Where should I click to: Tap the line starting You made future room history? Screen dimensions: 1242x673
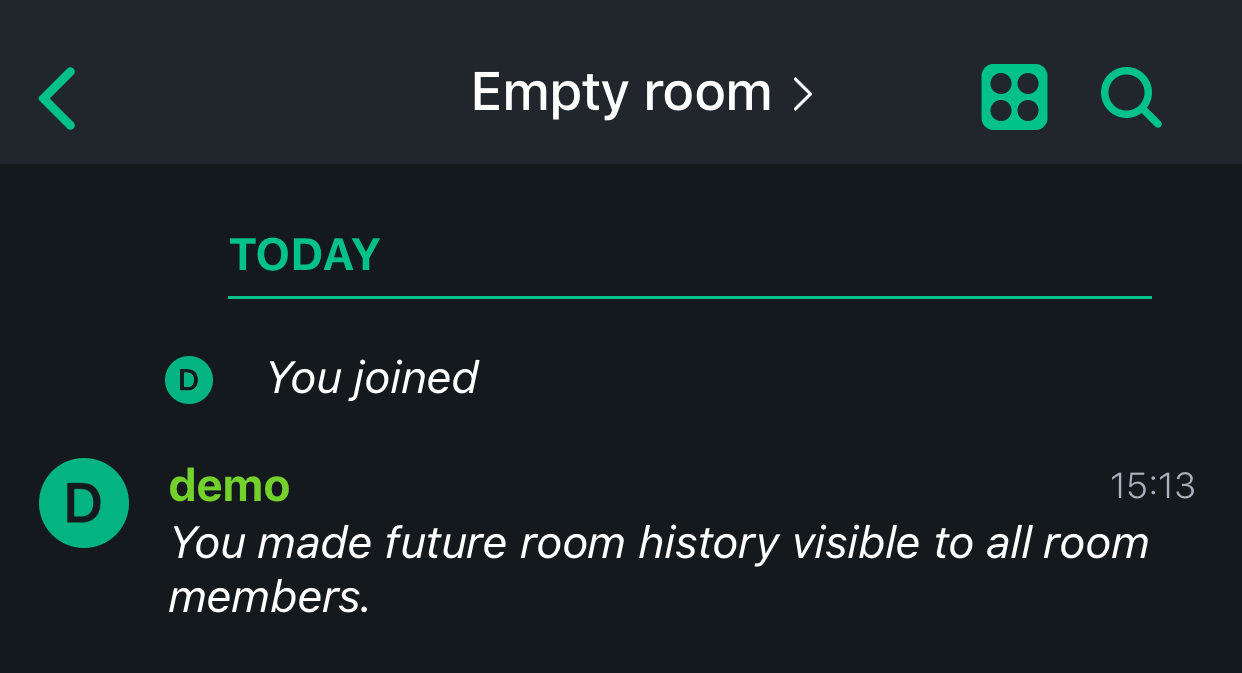pyautogui.click(x=659, y=543)
